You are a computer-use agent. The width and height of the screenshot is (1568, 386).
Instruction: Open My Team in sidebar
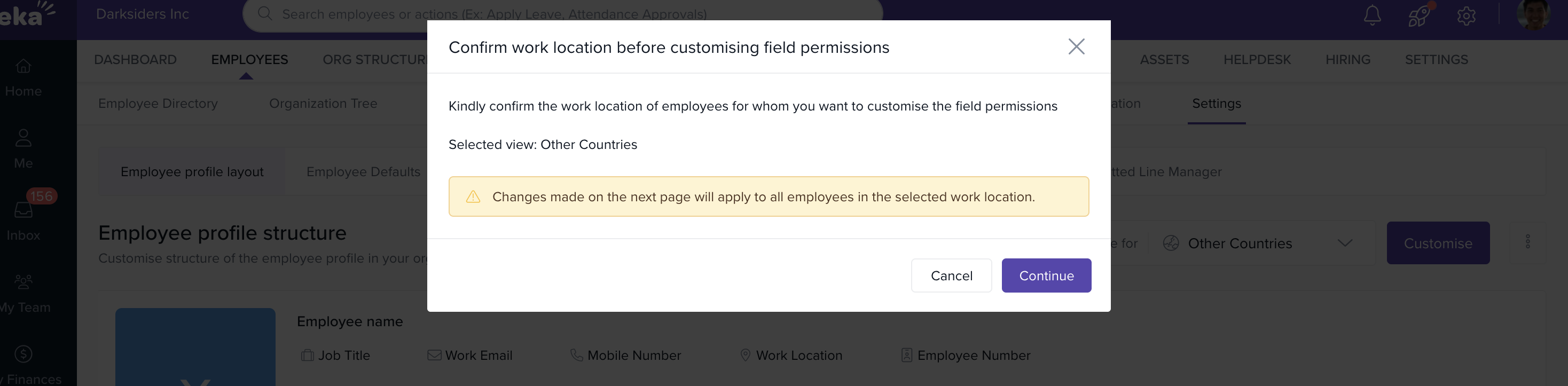(23, 294)
